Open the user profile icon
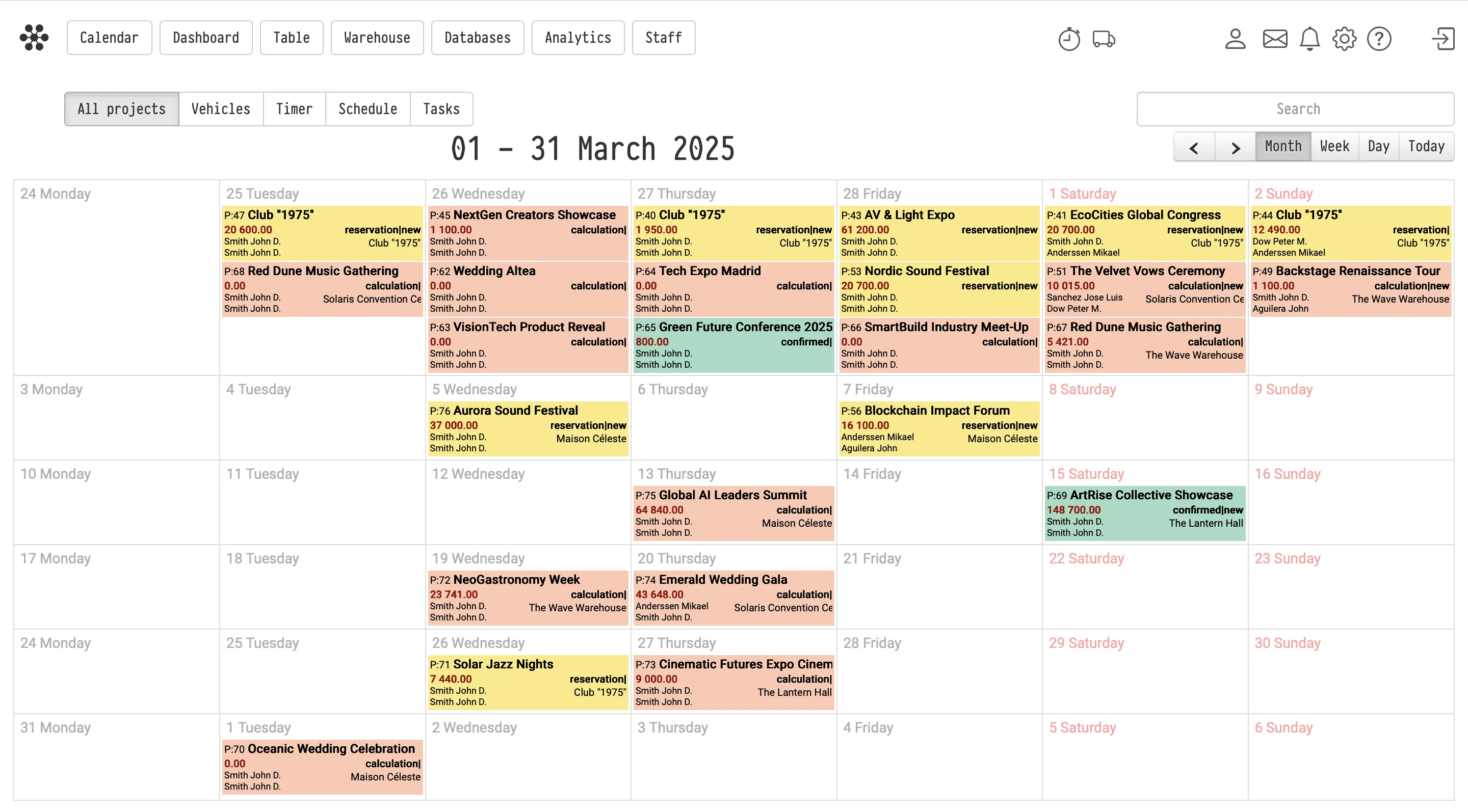This screenshot has height=812, width=1468. 1235,39
